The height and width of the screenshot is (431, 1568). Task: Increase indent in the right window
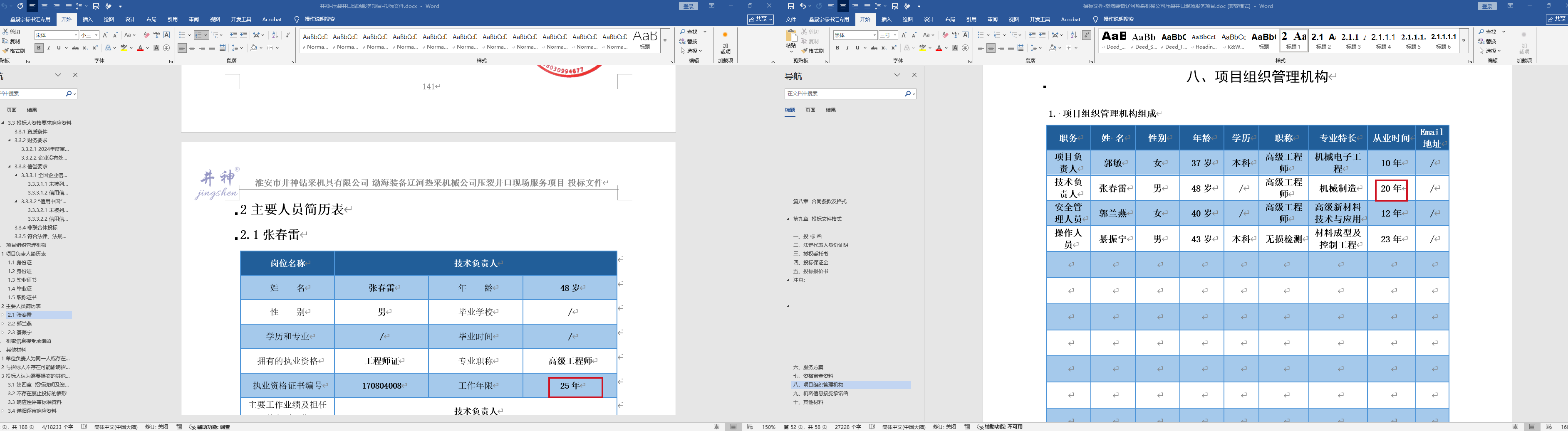pyautogui.click(x=1042, y=34)
